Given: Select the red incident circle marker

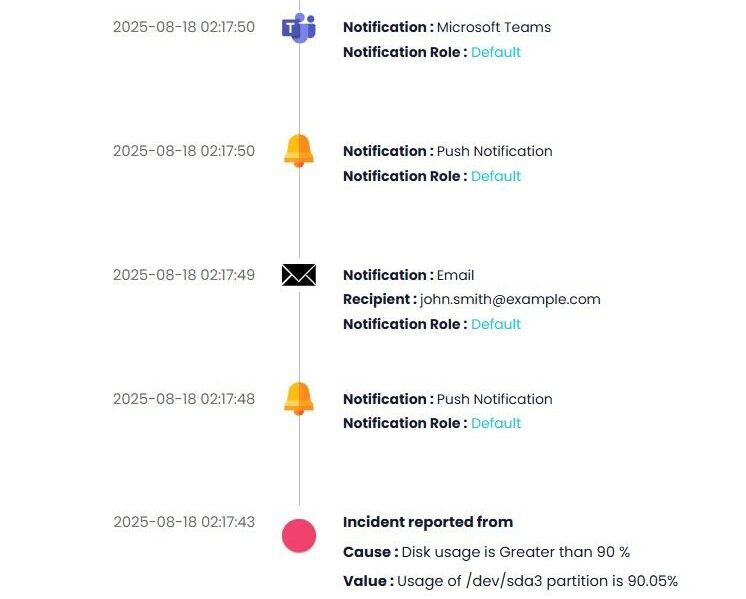Looking at the screenshot, I should click(298, 535).
